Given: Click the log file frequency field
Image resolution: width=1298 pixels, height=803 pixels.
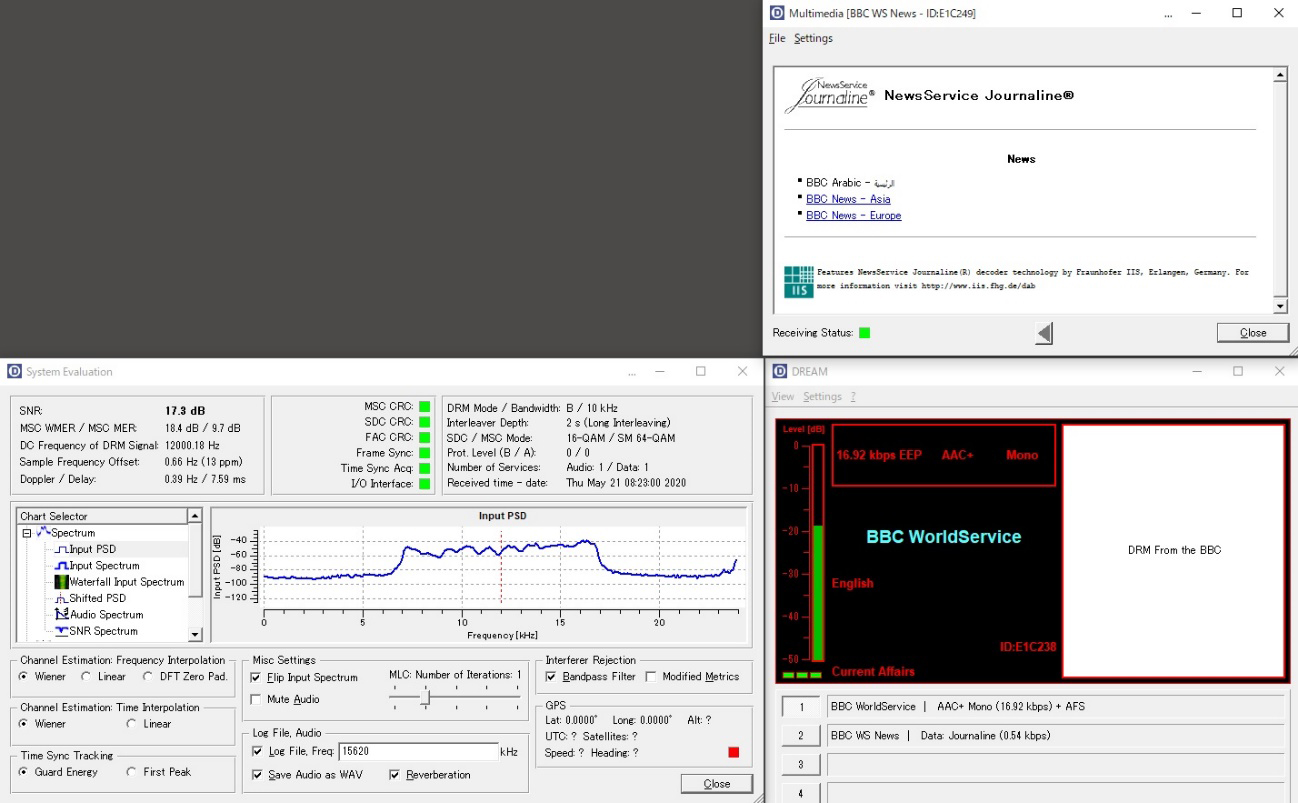Looking at the screenshot, I should (x=418, y=751).
